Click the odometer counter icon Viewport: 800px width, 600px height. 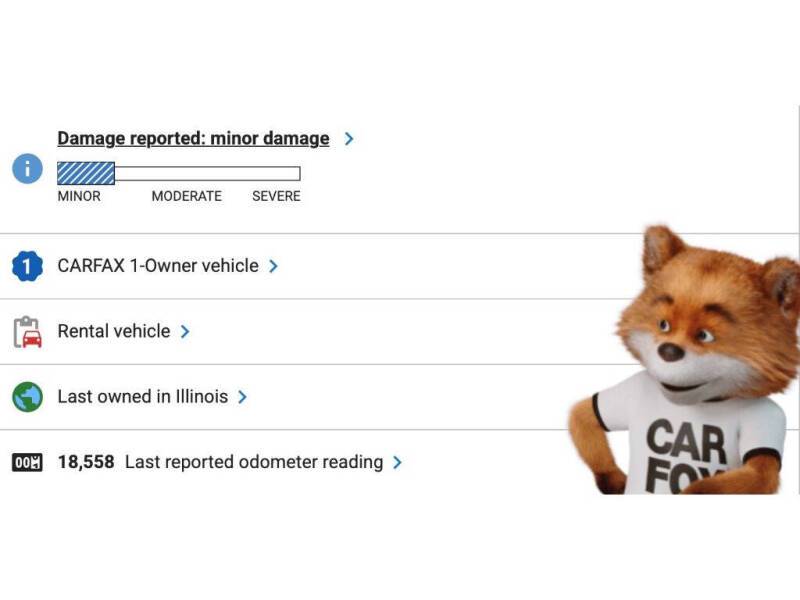(x=27, y=462)
